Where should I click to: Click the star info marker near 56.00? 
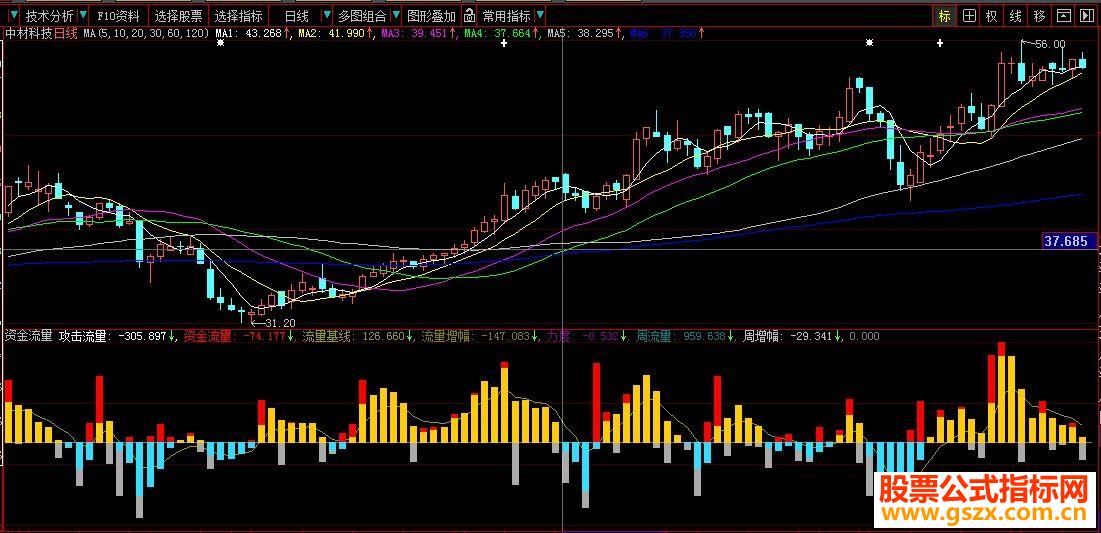click(870, 43)
